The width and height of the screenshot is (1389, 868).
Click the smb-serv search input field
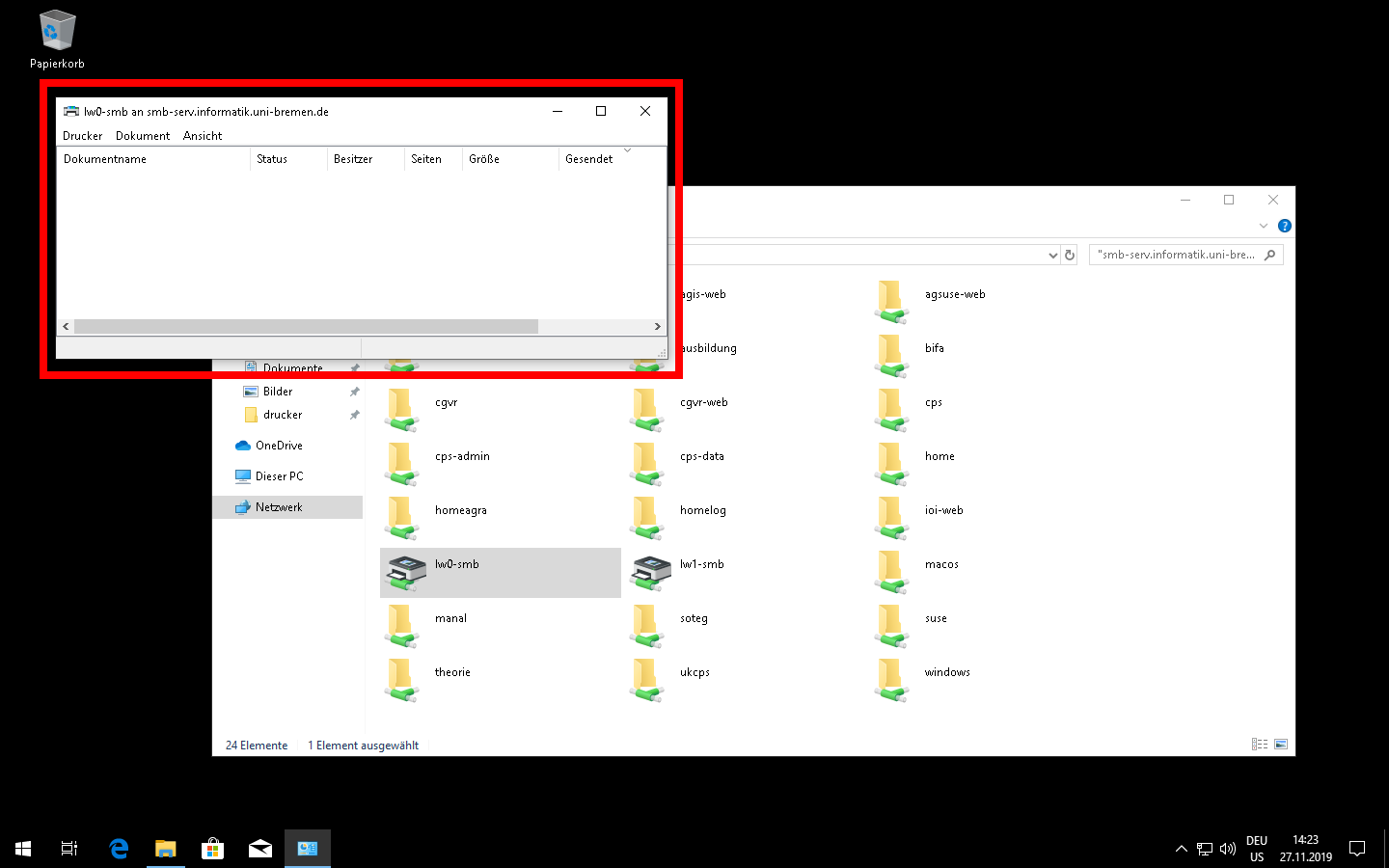(1177, 256)
